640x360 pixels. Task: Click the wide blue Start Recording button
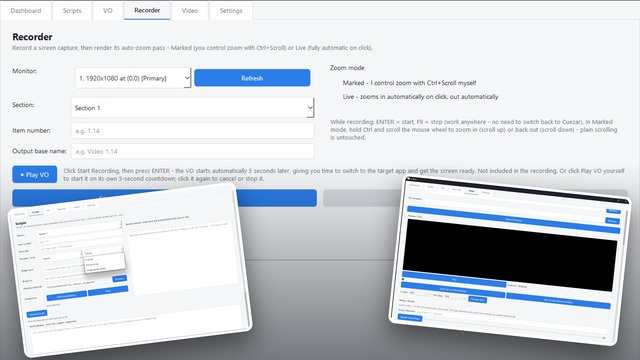click(164, 198)
